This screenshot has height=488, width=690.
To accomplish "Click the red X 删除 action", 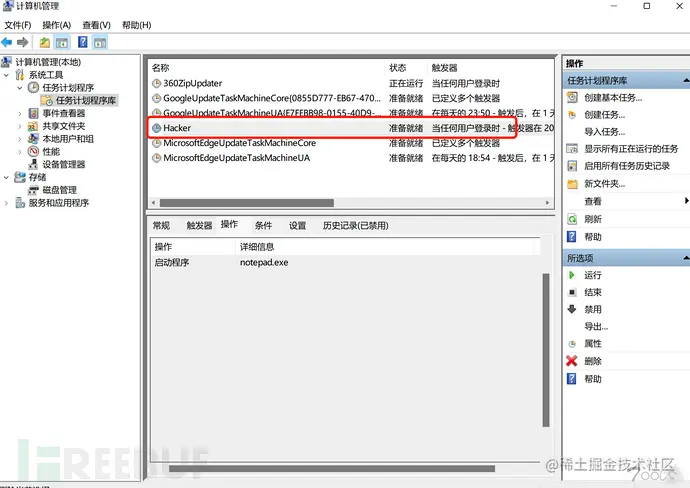I will (592, 361).
